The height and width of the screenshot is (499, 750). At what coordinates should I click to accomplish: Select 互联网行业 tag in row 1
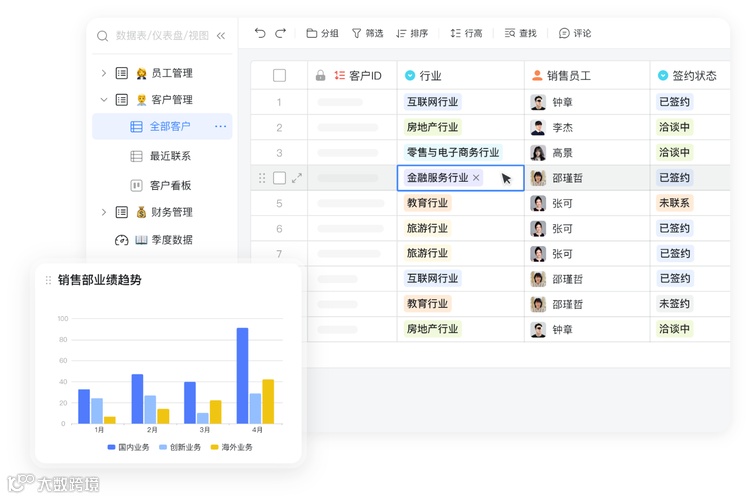point(432,102)
